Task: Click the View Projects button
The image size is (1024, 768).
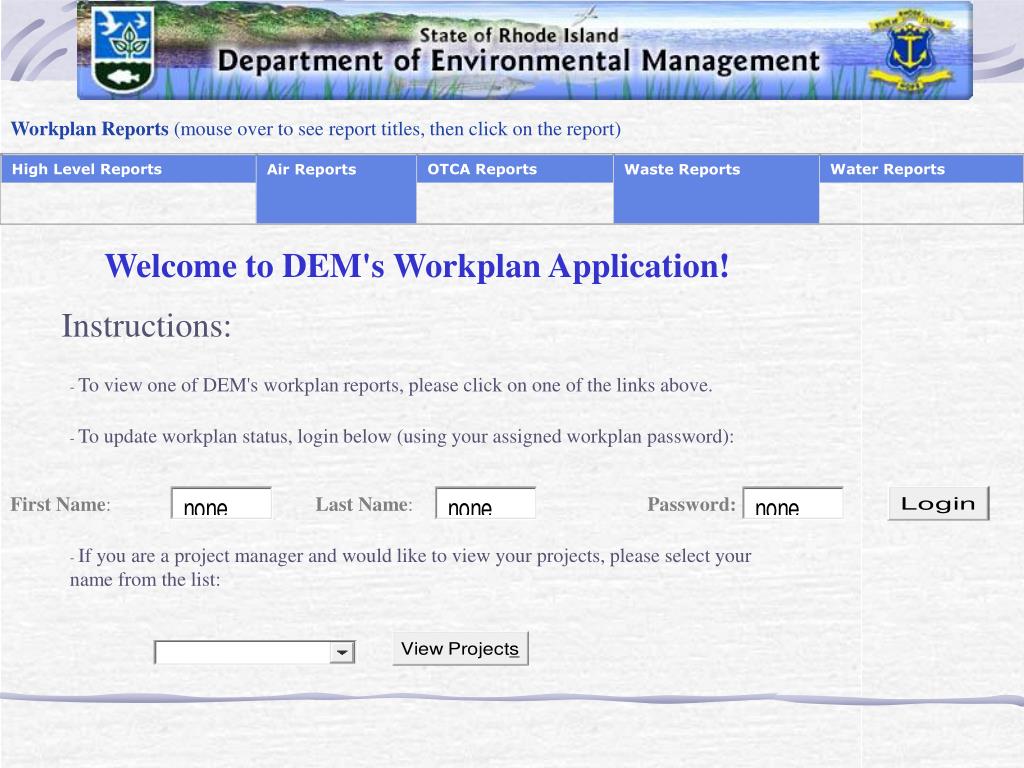Action: point(460,648)
